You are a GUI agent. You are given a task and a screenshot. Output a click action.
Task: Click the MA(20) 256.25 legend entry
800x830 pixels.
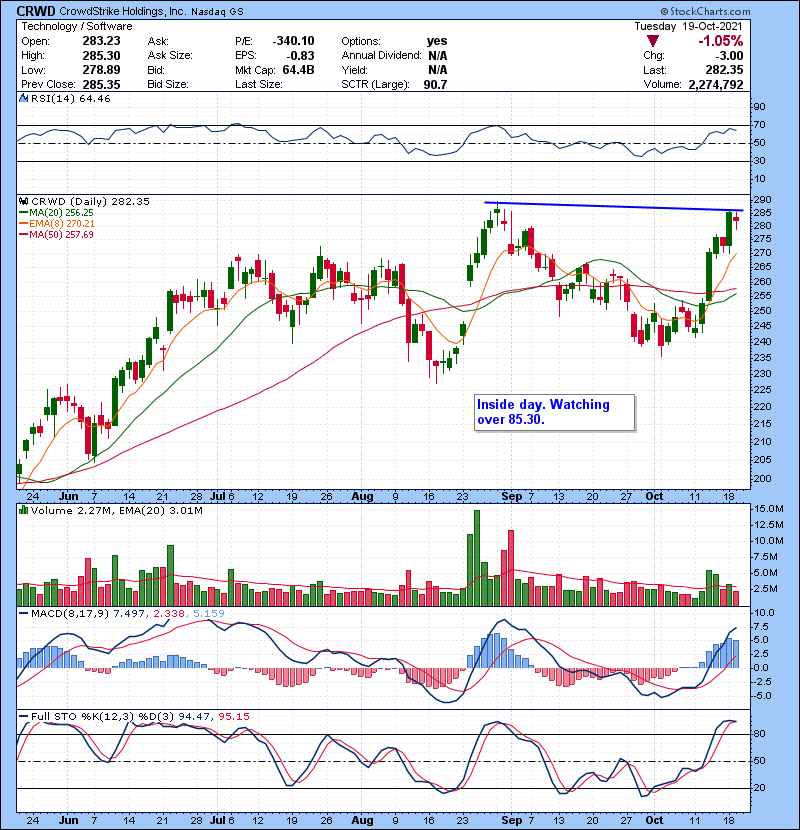56,213
